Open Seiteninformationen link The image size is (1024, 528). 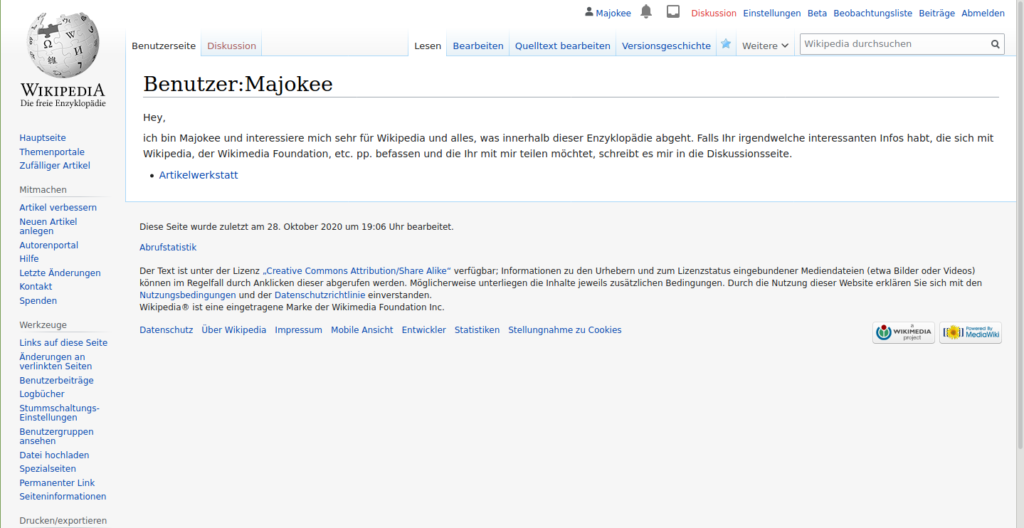[63, 496]
